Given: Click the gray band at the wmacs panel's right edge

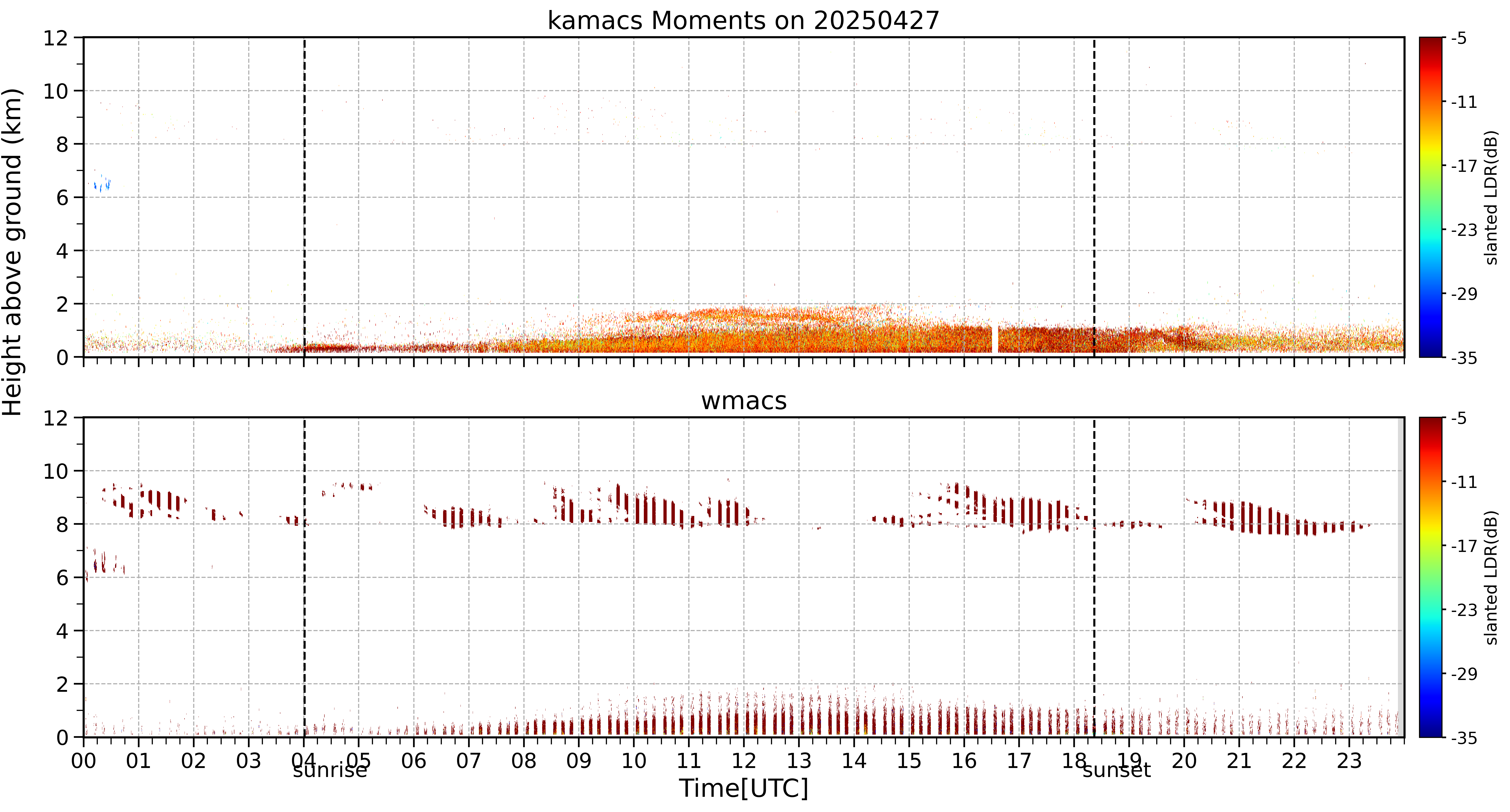Looking at the screenshot, I should 1401,577.
